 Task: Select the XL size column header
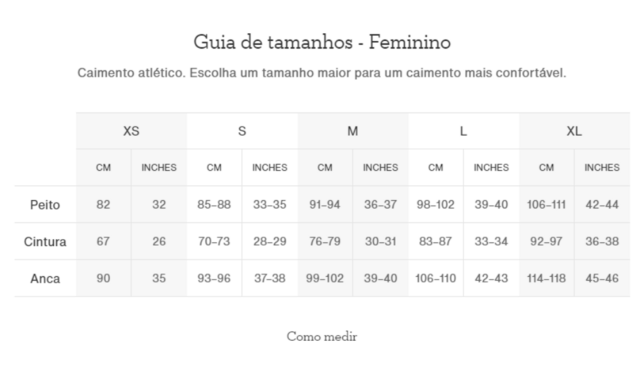coord(574,131)
